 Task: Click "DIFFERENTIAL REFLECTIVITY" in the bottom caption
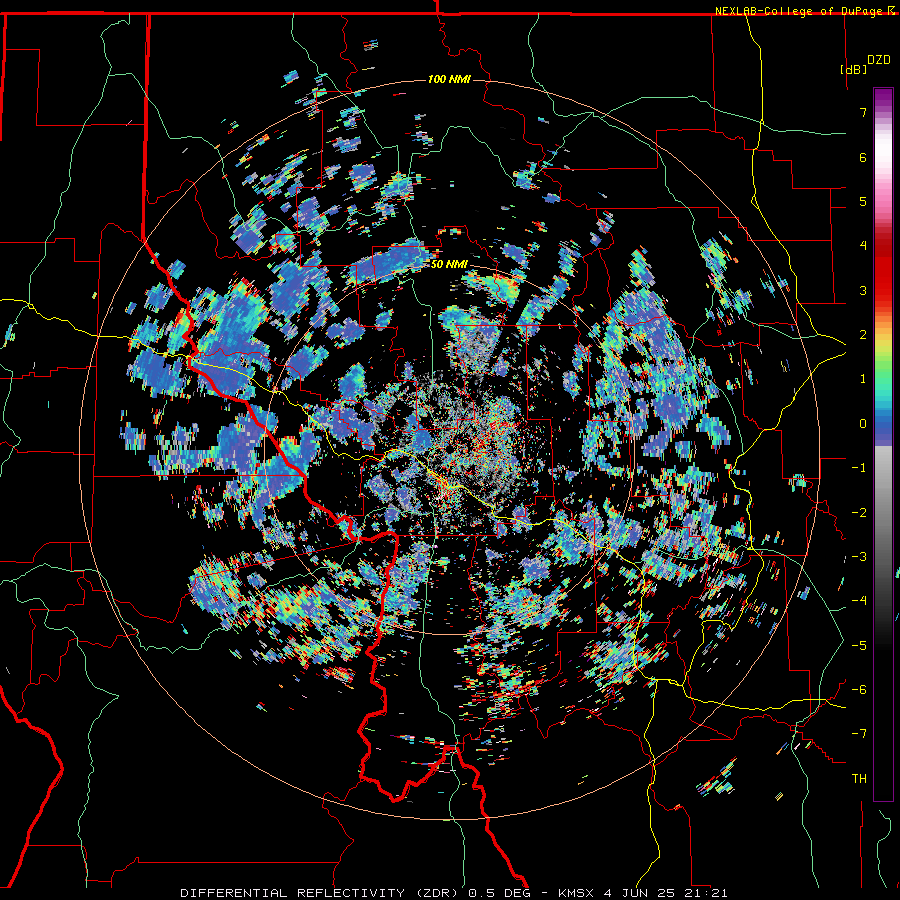pos(292,893)
